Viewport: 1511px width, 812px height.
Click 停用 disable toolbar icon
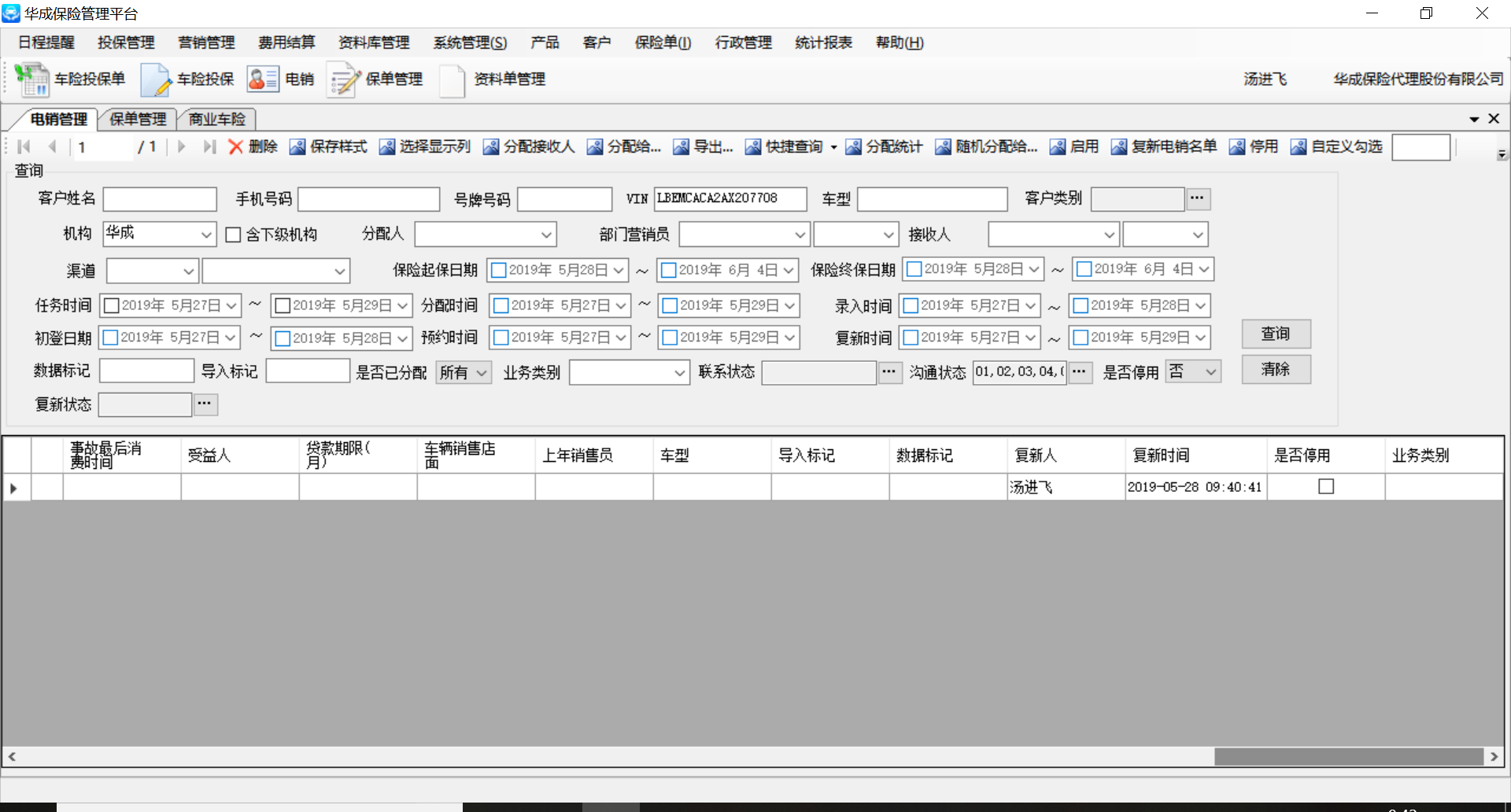tap(1237, 147)
